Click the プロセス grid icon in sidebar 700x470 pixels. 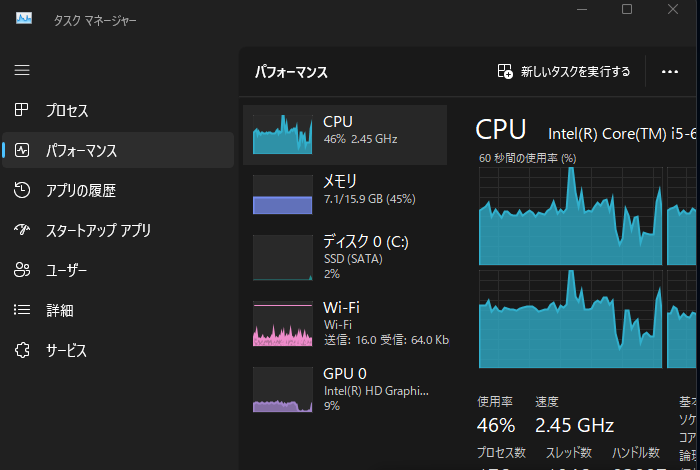click(x=21, y=110)
